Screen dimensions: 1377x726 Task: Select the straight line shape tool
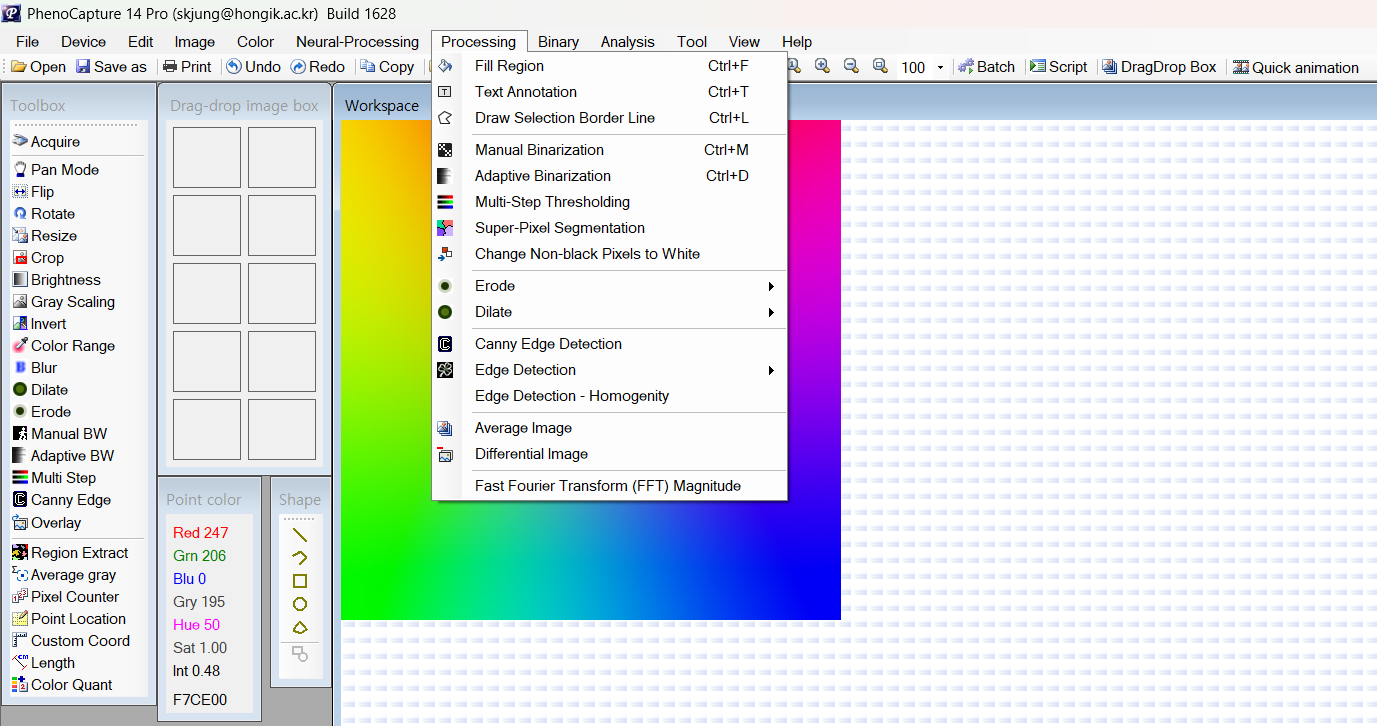[299, 535]
